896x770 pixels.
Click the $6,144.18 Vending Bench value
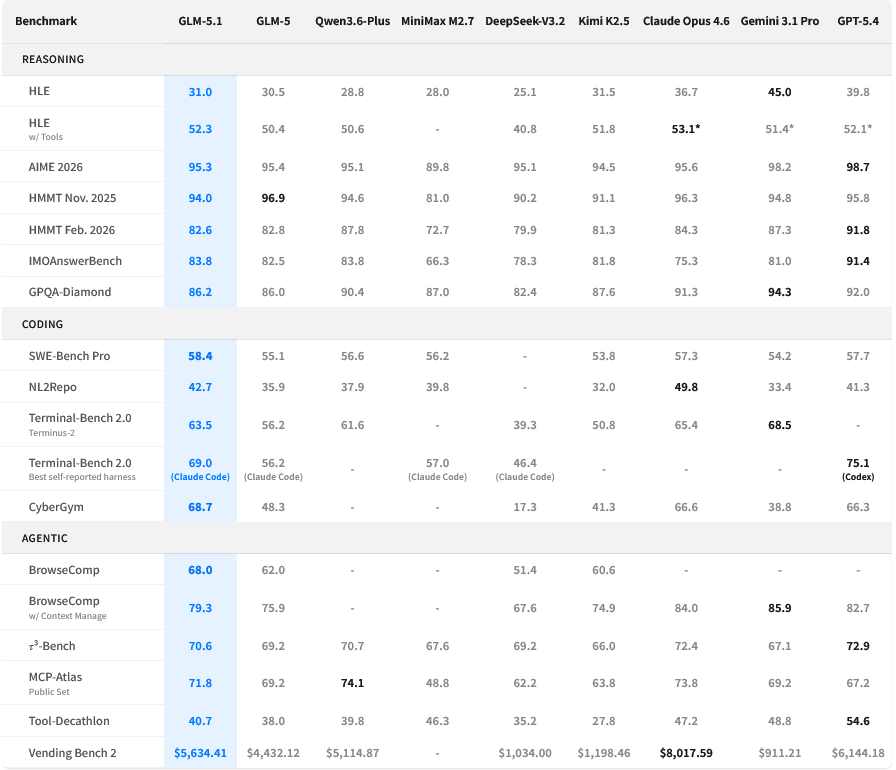coord(858,753)
